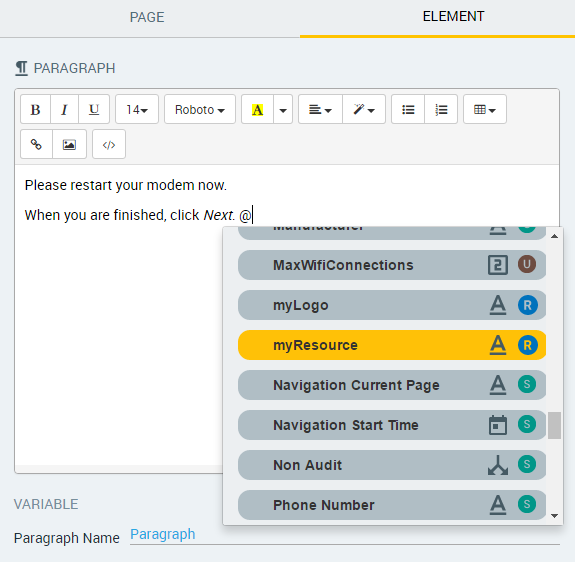Select myResource from variable list
Screen dimensions: 575x562
coord(392,345)
